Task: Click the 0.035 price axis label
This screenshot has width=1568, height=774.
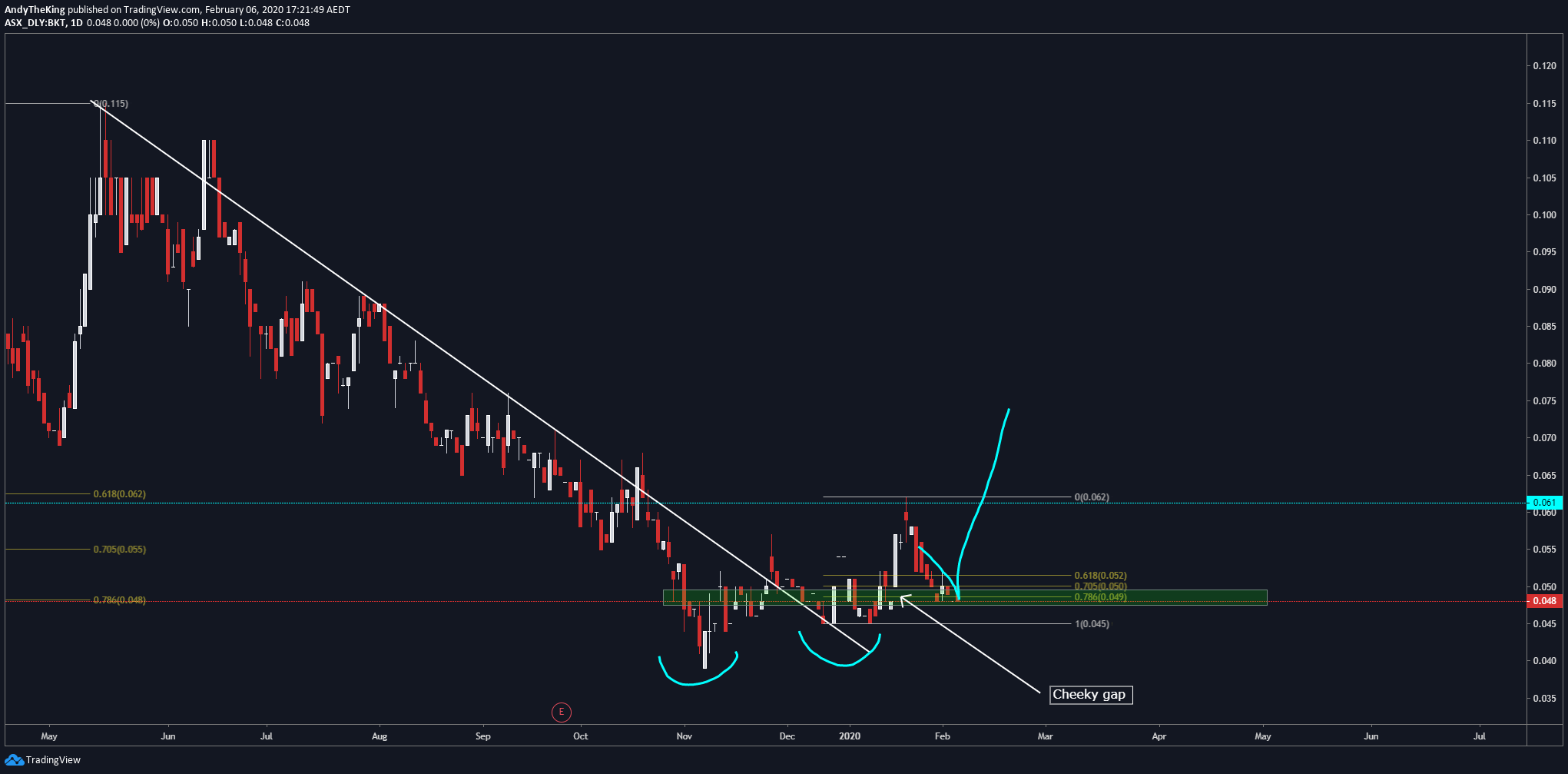Action: pos(1544,699)
